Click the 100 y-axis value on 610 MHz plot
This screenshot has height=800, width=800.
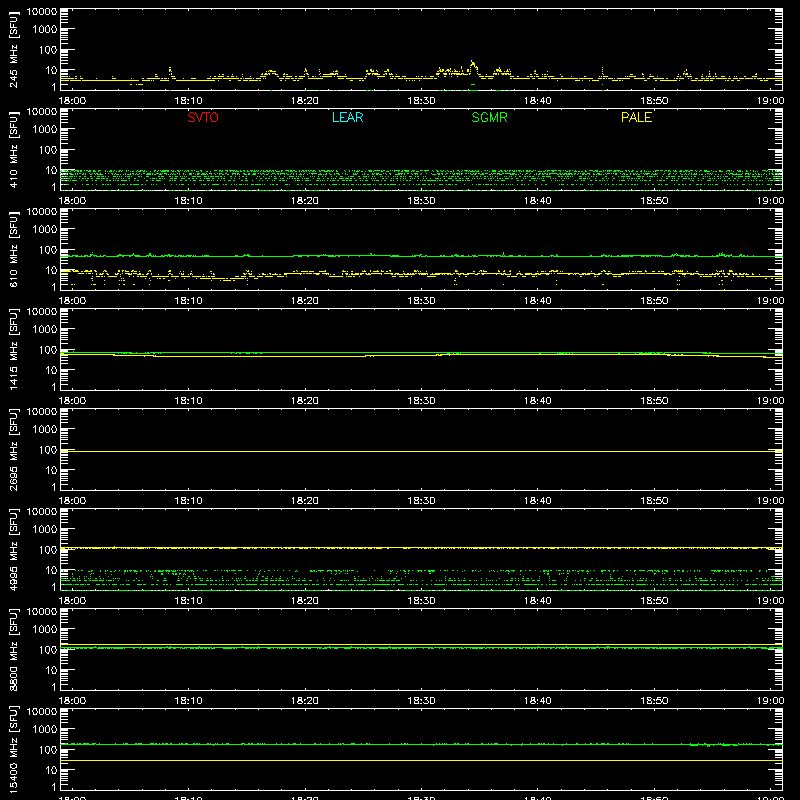pos(48,250)
